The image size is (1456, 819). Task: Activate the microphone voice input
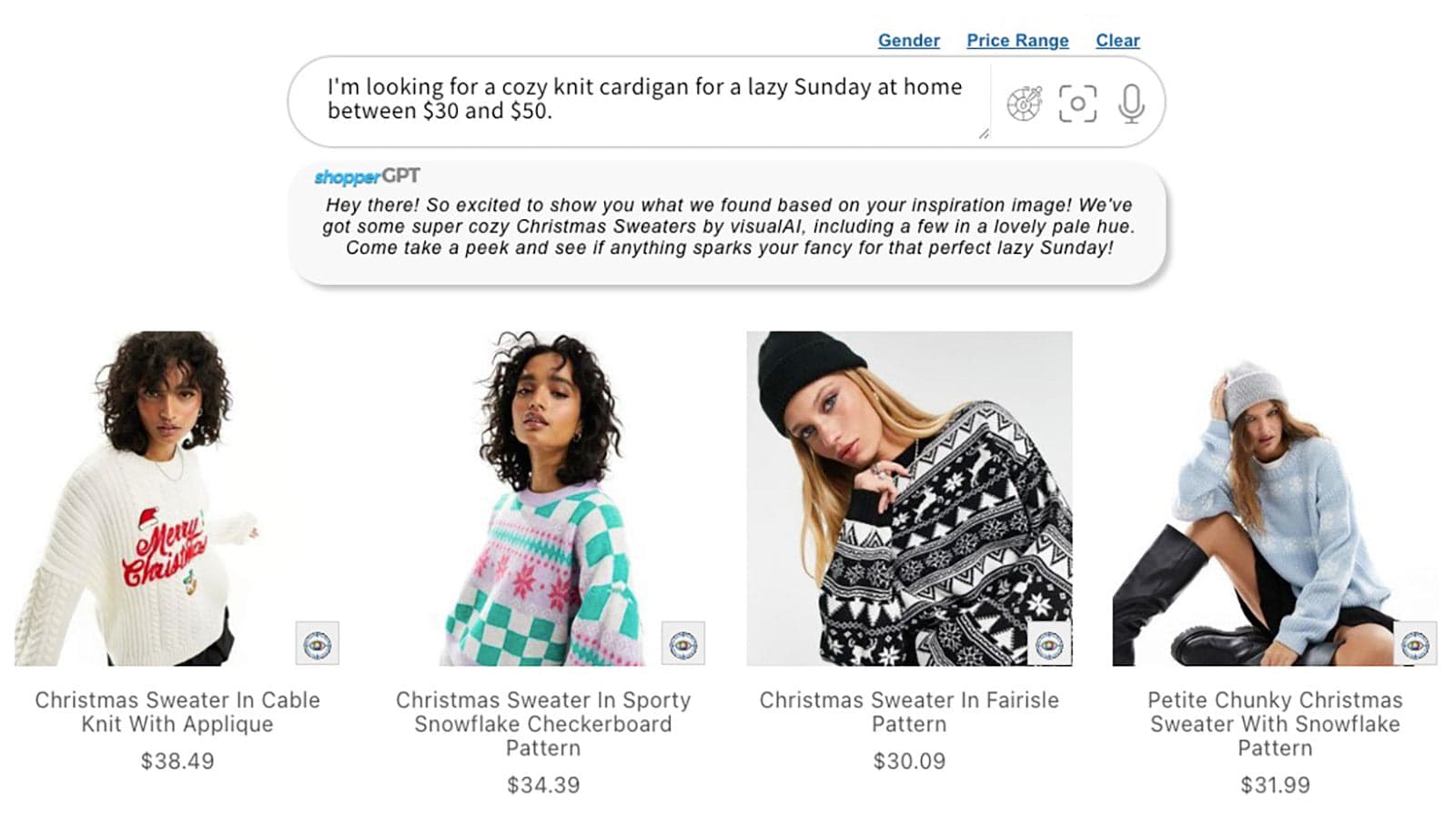[1131, 103]
